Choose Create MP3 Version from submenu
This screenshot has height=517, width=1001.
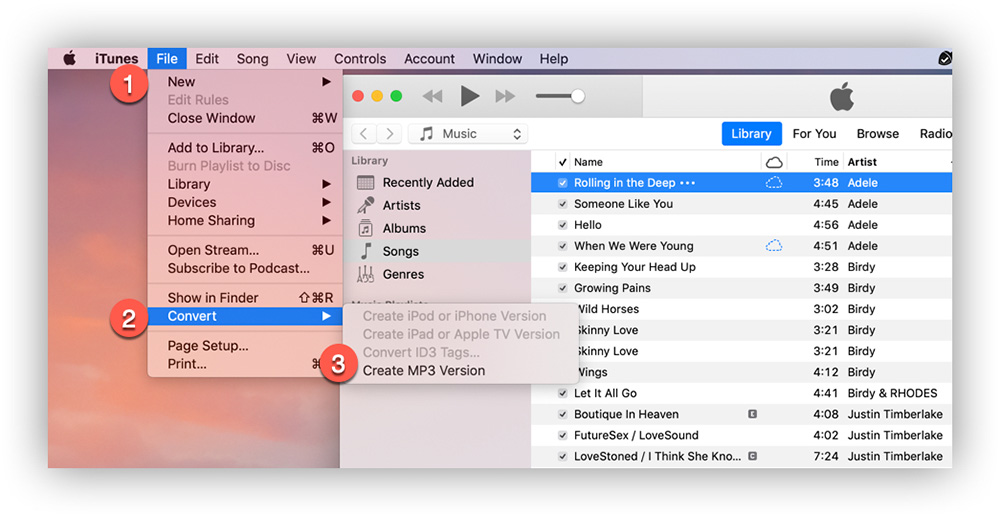pyautogui.click(x=423, y=370)
